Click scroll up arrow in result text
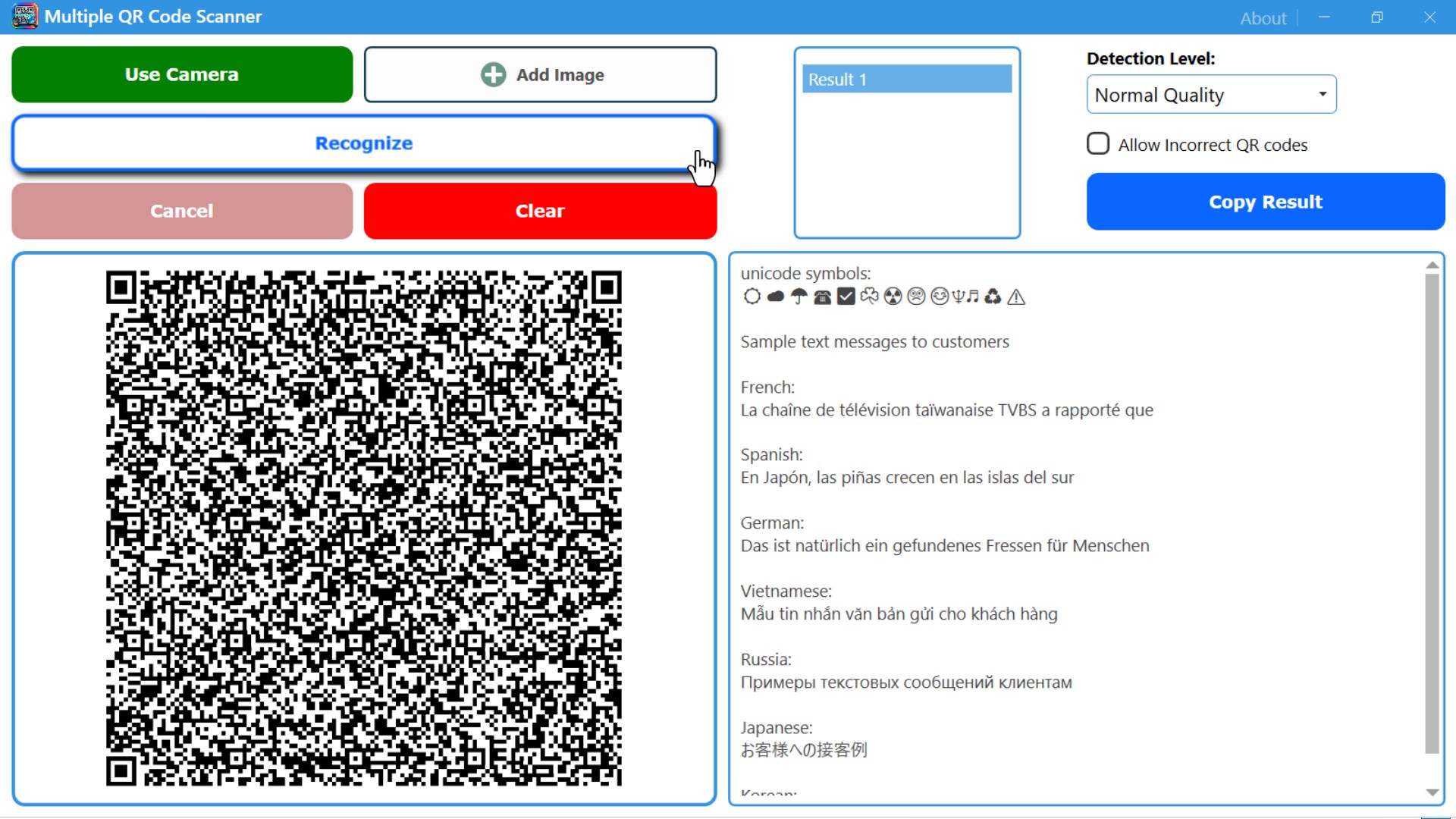Viewport: 1456px width, 819px height. [1432, 265]
